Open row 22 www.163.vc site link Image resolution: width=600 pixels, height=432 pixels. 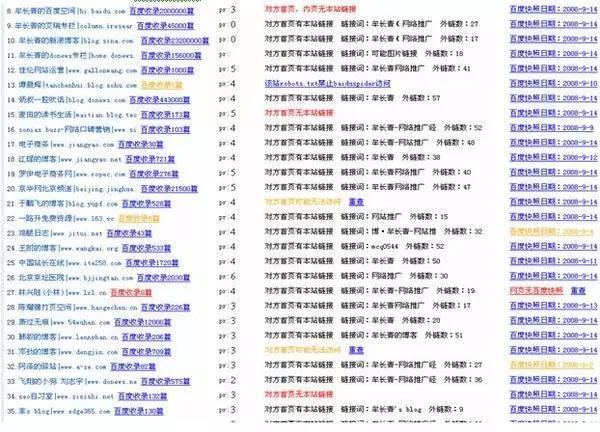(x=66, y=218)
